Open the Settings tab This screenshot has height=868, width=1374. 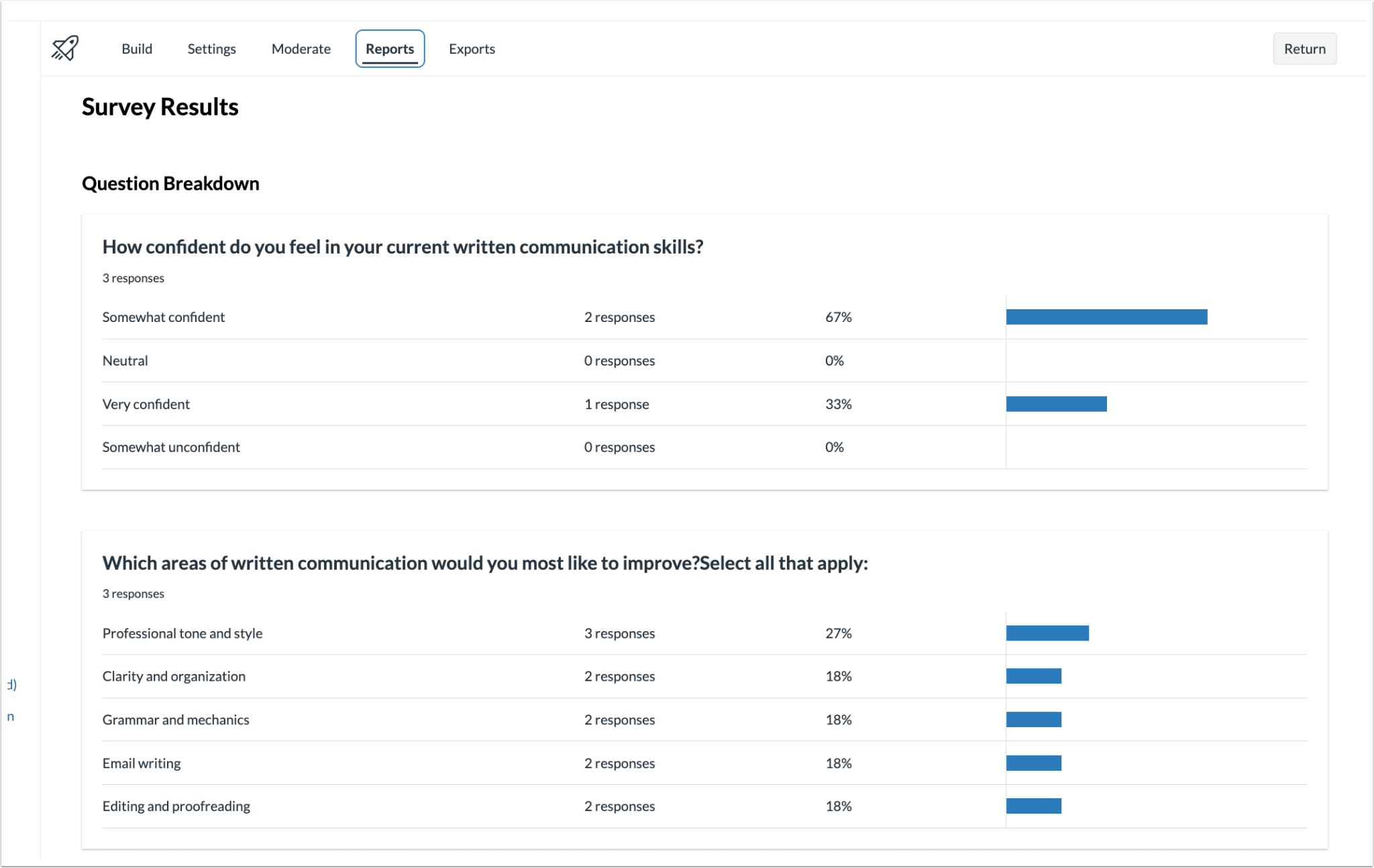pos(211,48)
